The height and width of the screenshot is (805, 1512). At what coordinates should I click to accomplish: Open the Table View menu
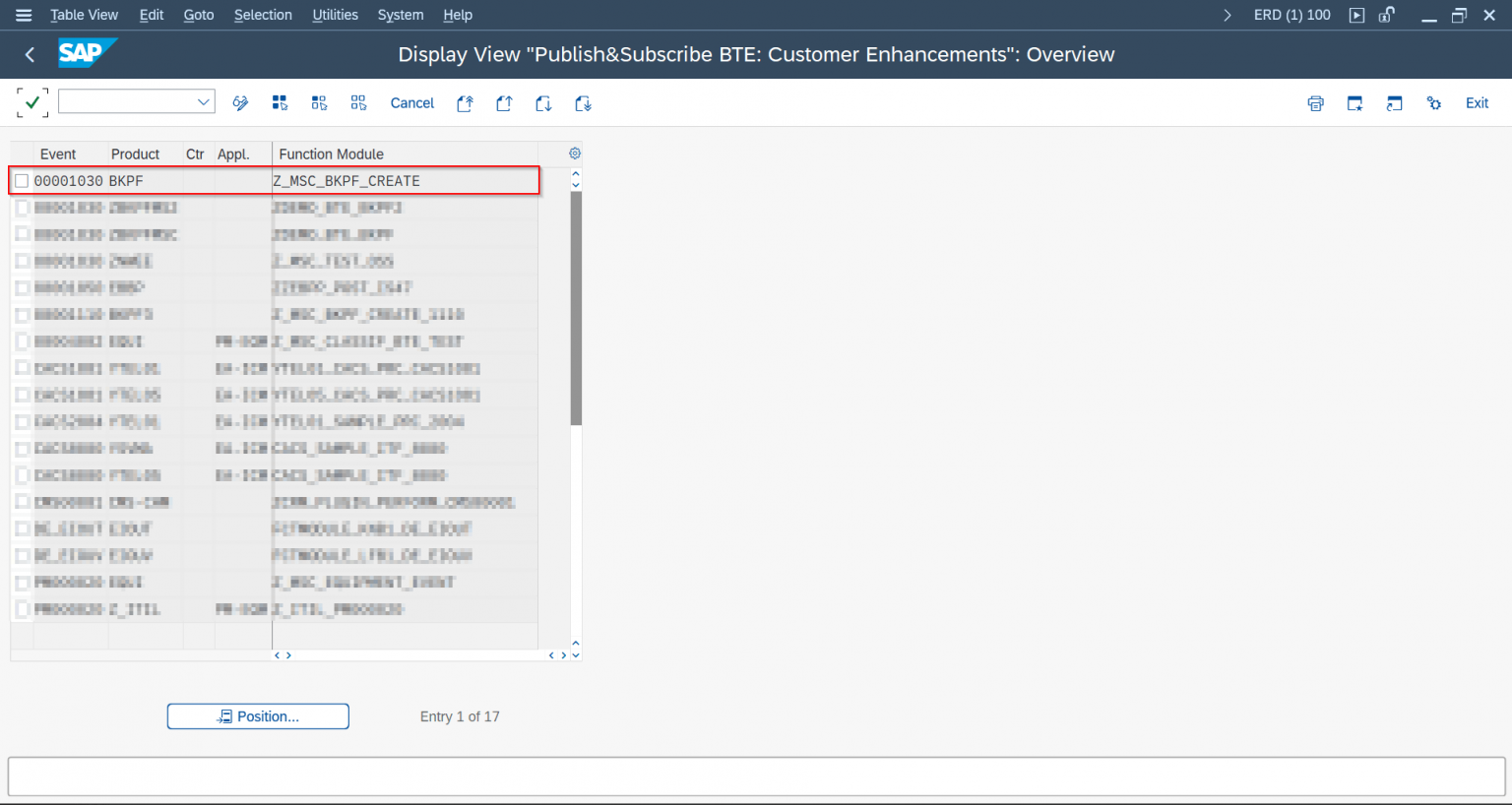coord(84,15)
